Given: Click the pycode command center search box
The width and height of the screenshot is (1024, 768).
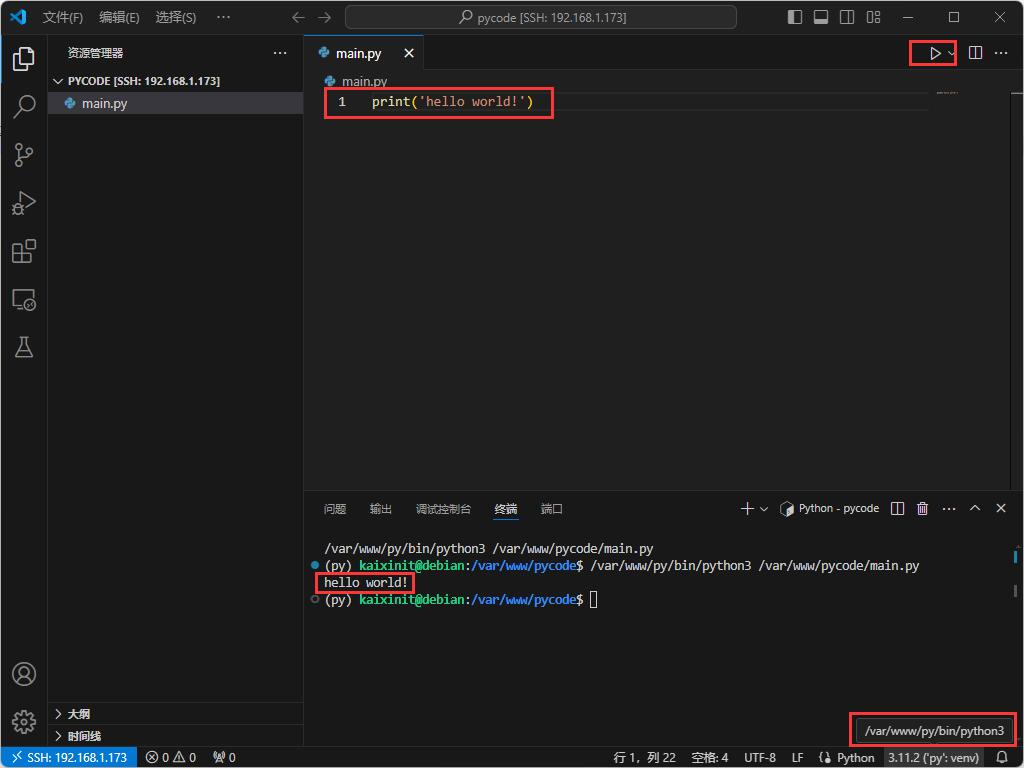Looking at the screenshot, I should click(540, 17).
